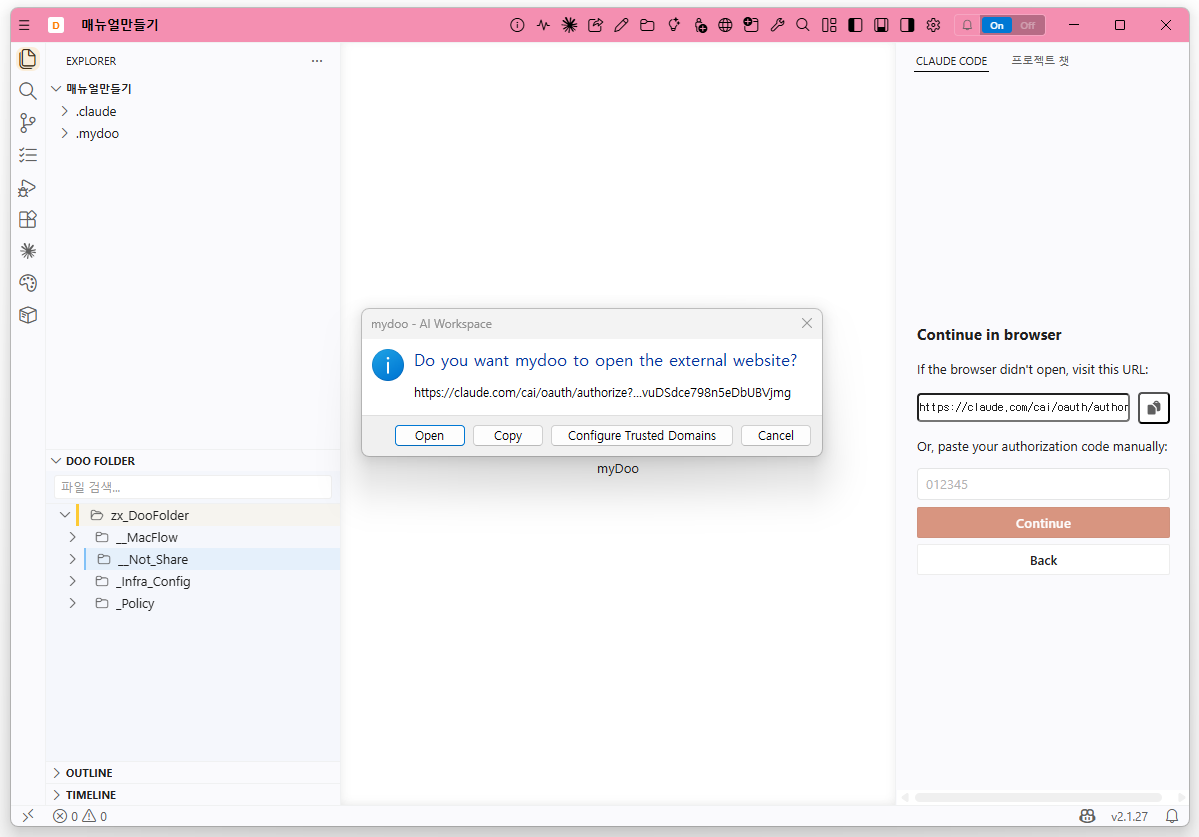Image resolution: width=1199 pixels, height=837 pixels.
Task: Click the bell icon beside On/Off switch
Action: [x=967, y=25]
